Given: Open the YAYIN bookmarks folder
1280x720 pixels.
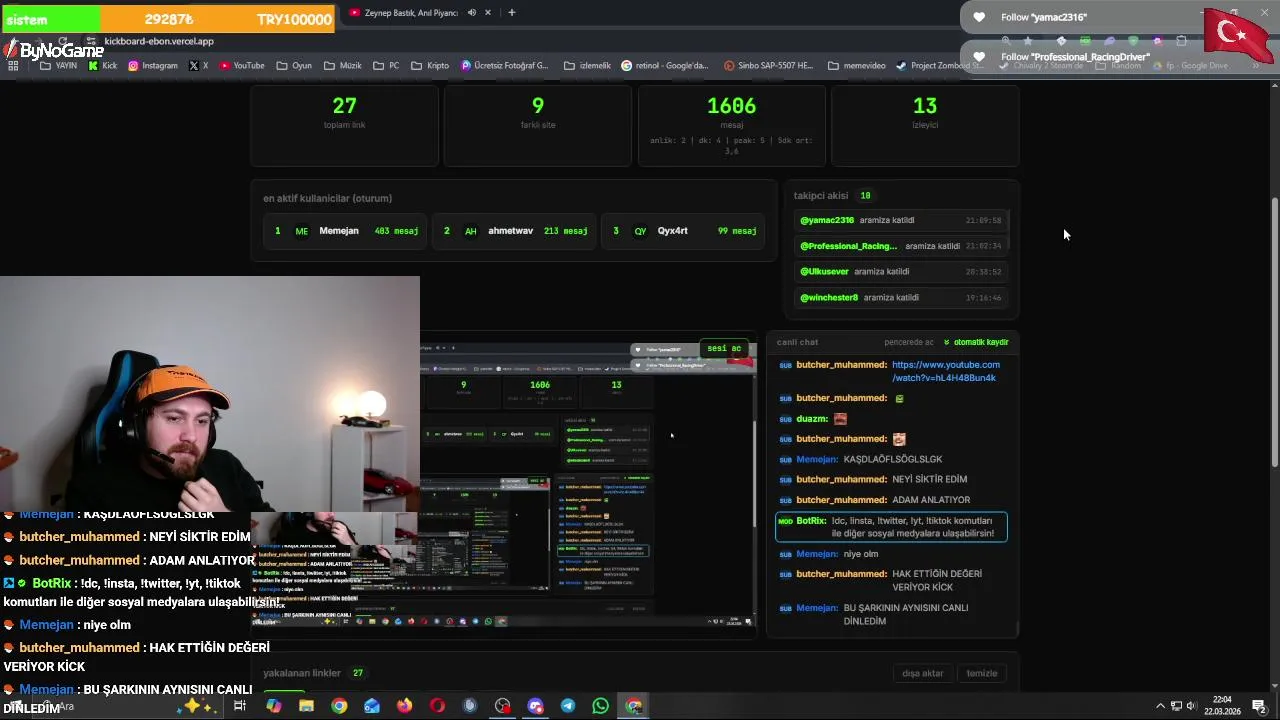Looking at the screenshot, I should click(58, 66).
